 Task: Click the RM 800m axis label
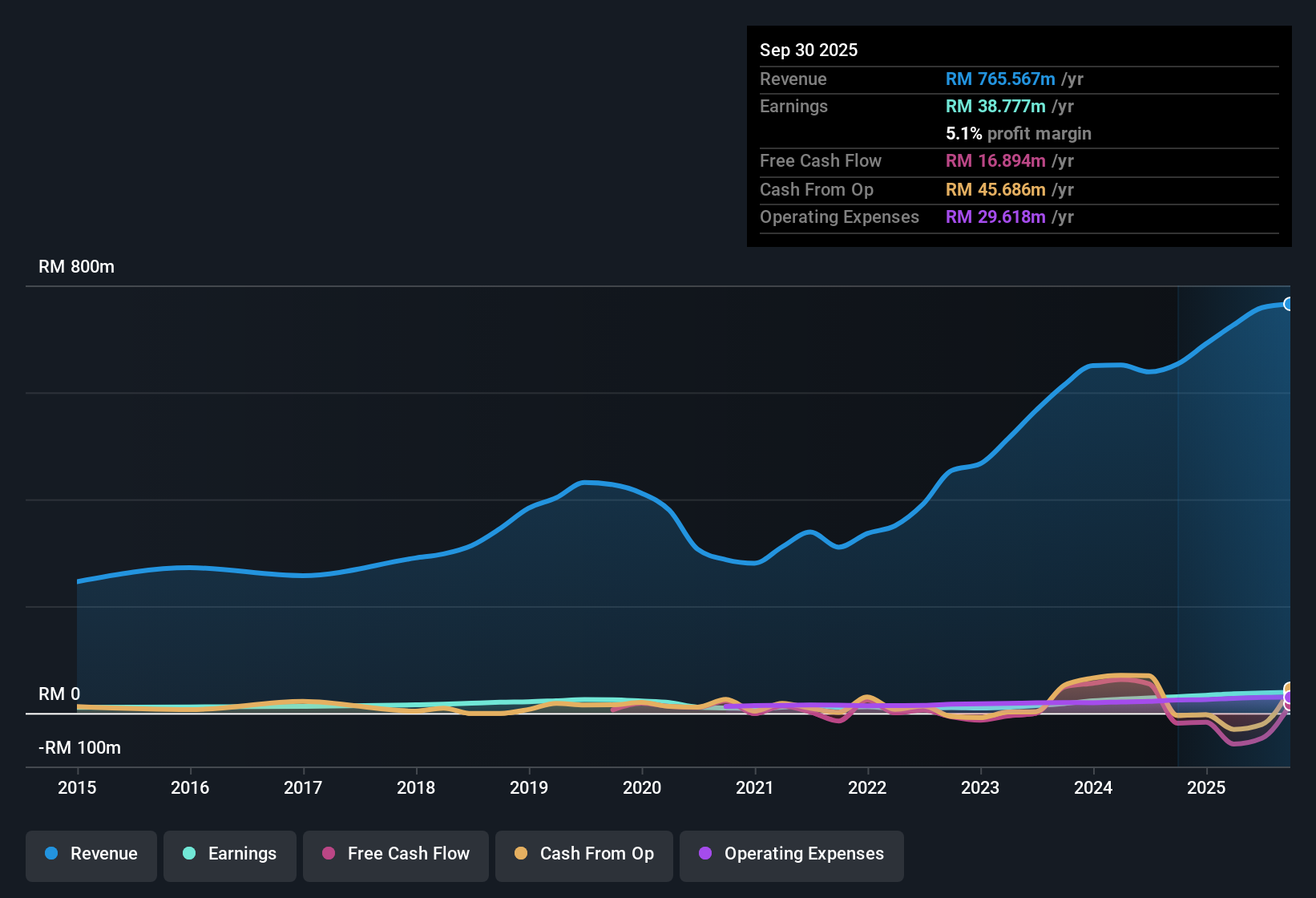pos(76,266)
